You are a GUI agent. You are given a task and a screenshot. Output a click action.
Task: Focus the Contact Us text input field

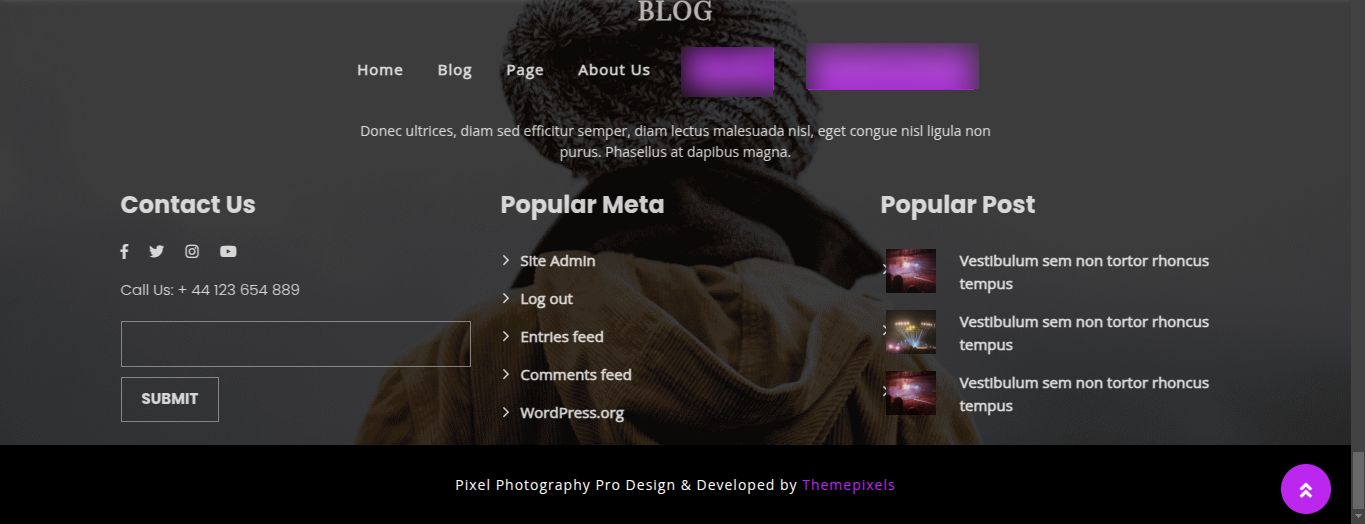(x=296, y=344)
